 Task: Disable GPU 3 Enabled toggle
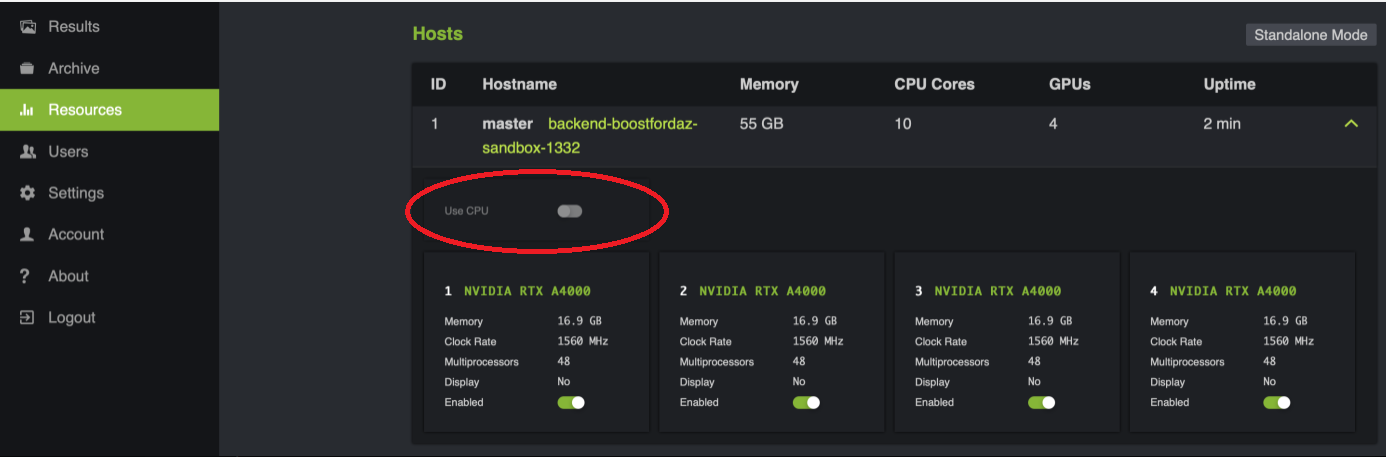point(1041,403)
